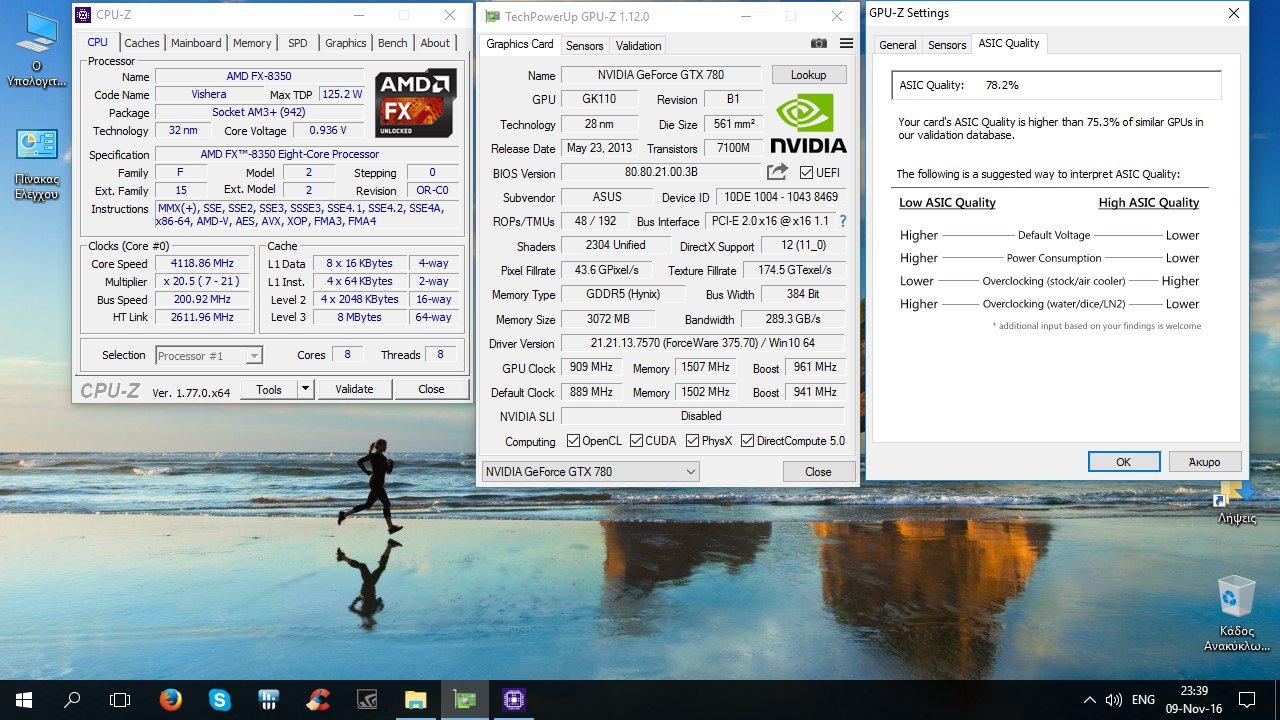Open Skype from the taskbar
This screenshot has width=1280, height=720.
[x=220, y=700]
